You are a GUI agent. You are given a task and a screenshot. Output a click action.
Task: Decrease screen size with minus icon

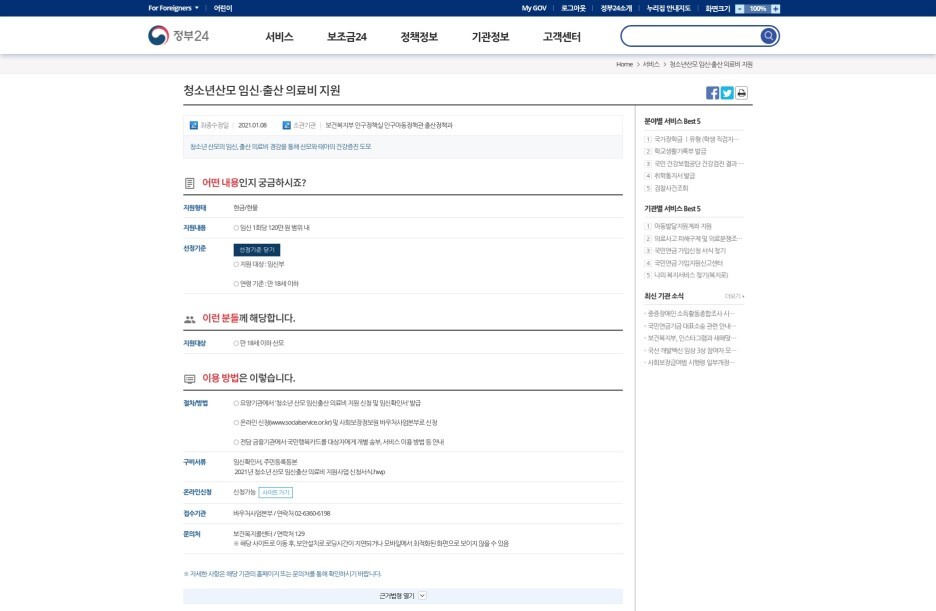pos(740,8)
